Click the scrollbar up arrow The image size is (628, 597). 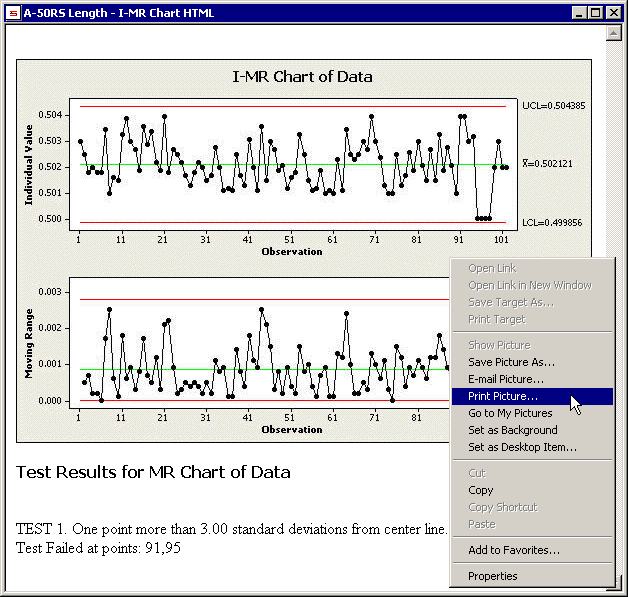click(x=614, y=33)
